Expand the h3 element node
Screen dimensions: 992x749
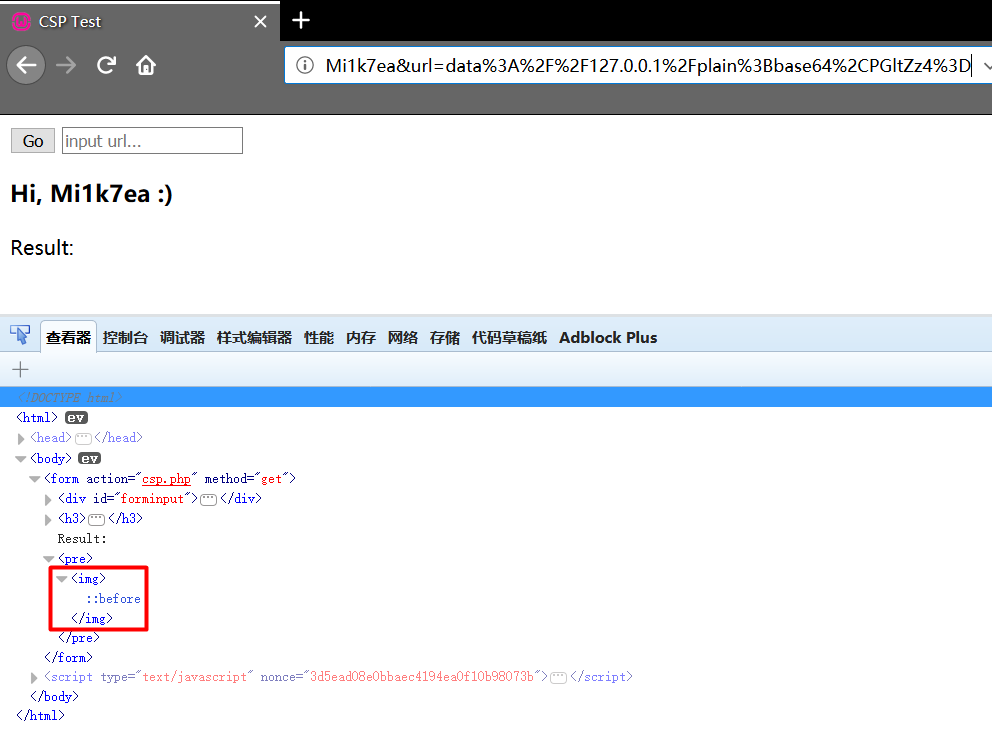pos(48,519)
